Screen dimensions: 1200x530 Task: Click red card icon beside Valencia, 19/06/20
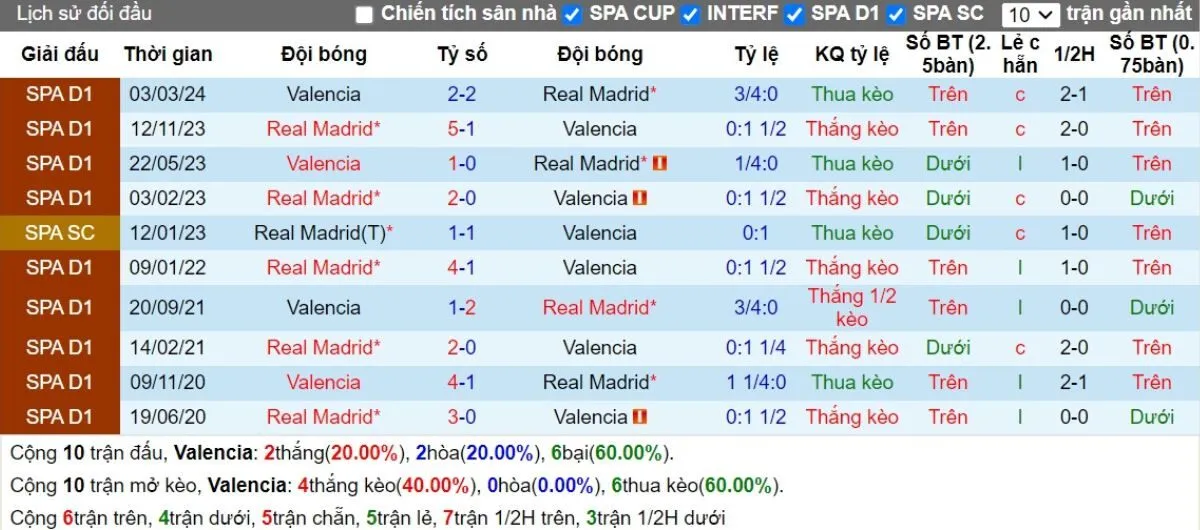[640, 416]
